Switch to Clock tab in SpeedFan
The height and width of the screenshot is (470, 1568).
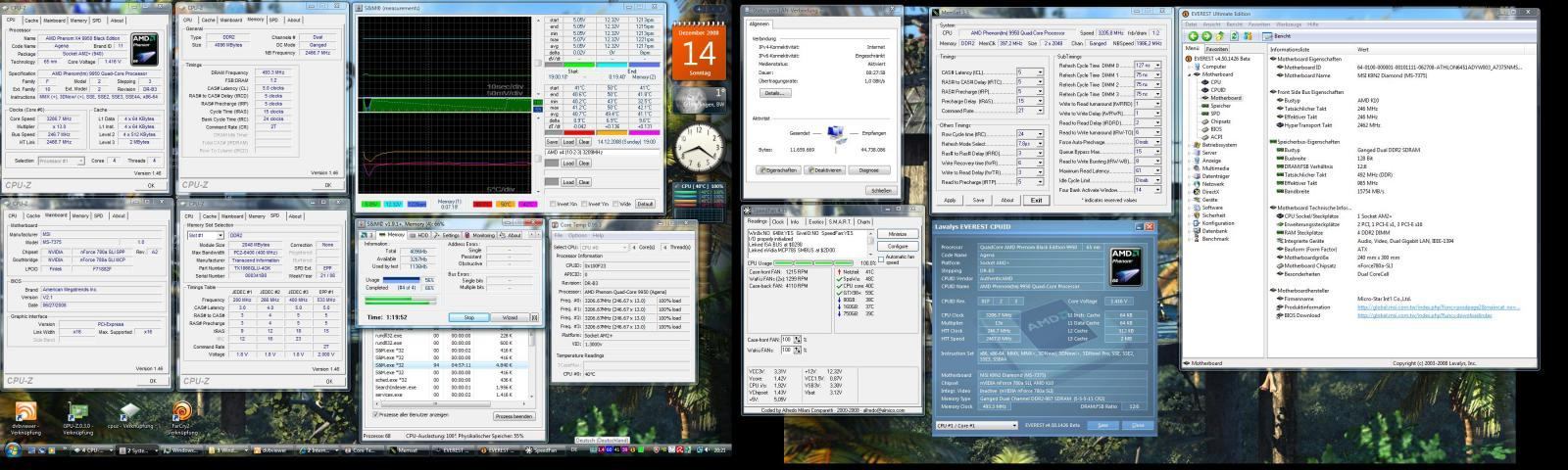(x=778, y=221)
